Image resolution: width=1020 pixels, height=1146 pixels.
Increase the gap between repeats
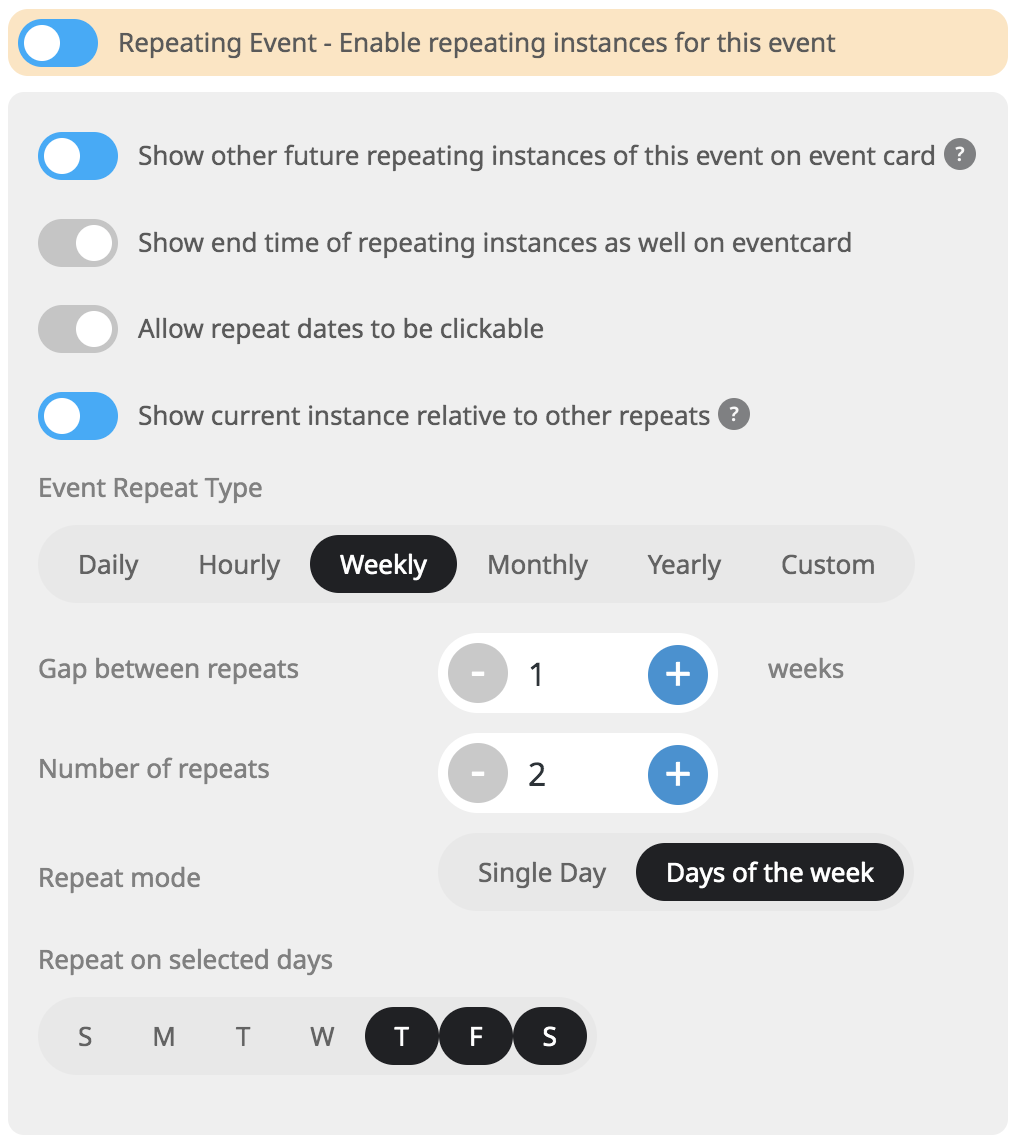coord(678,674)
